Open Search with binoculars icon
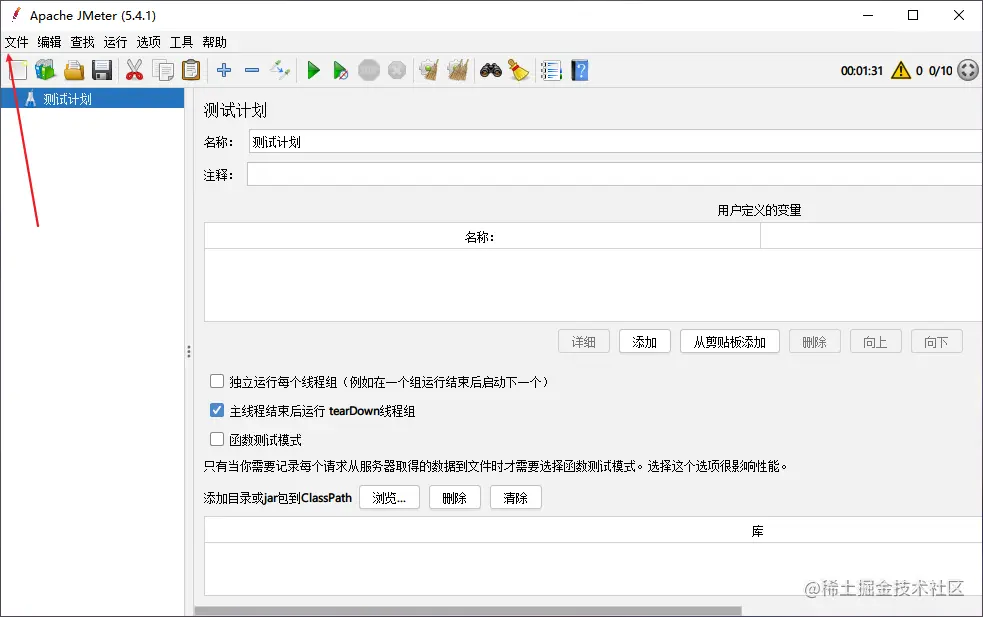983x617 pixels. pos(491,70)
